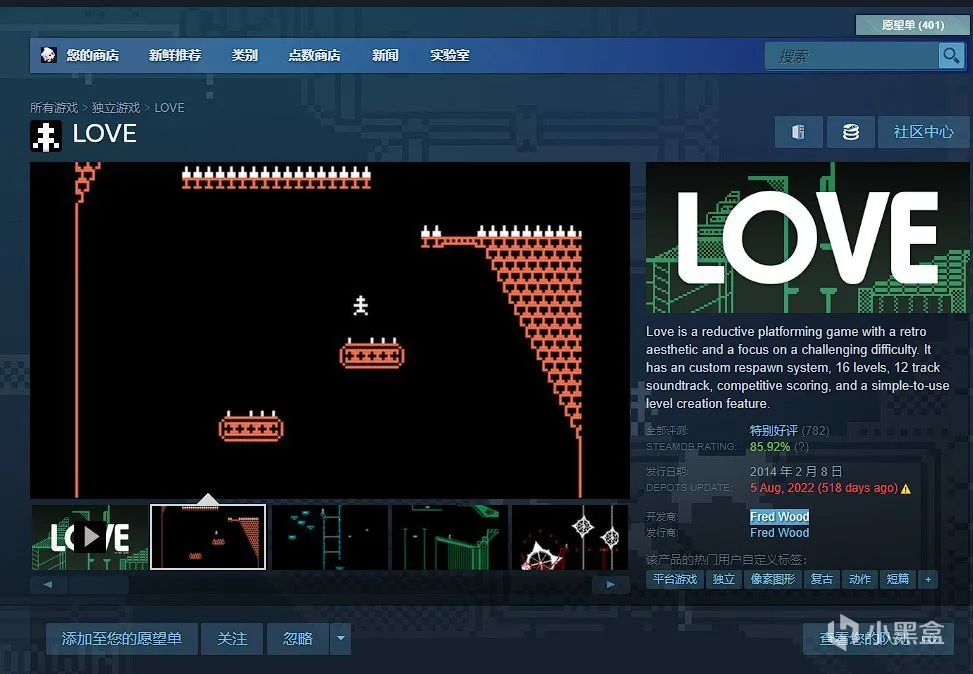Play the LOVE trailer video thumbnail

pyautogui.click(x=90, y=537)
